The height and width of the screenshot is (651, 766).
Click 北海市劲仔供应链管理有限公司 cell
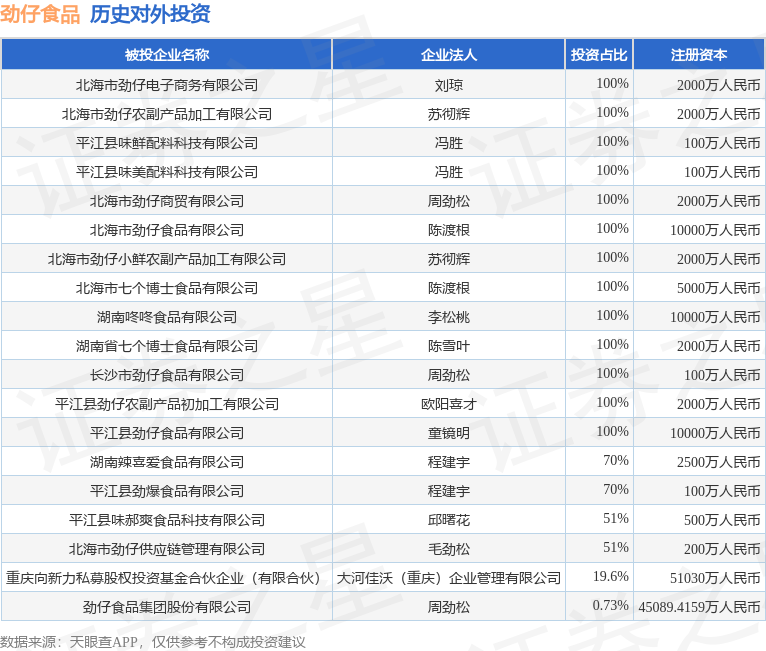[x=167, y=549]
